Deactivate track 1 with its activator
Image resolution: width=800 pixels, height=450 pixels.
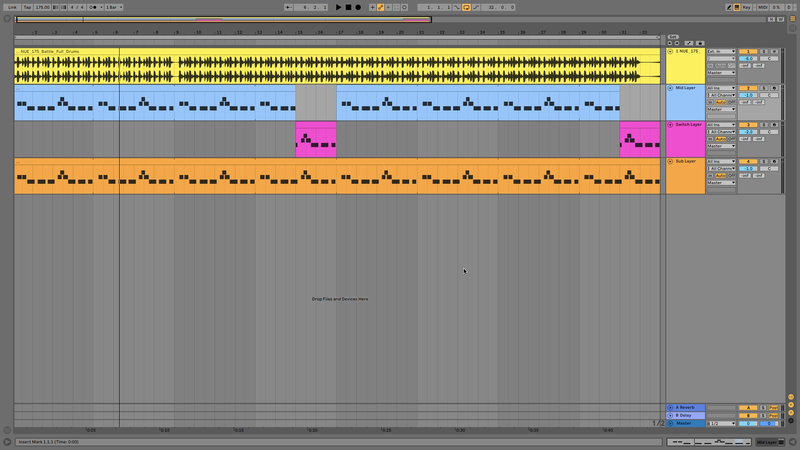748,52
